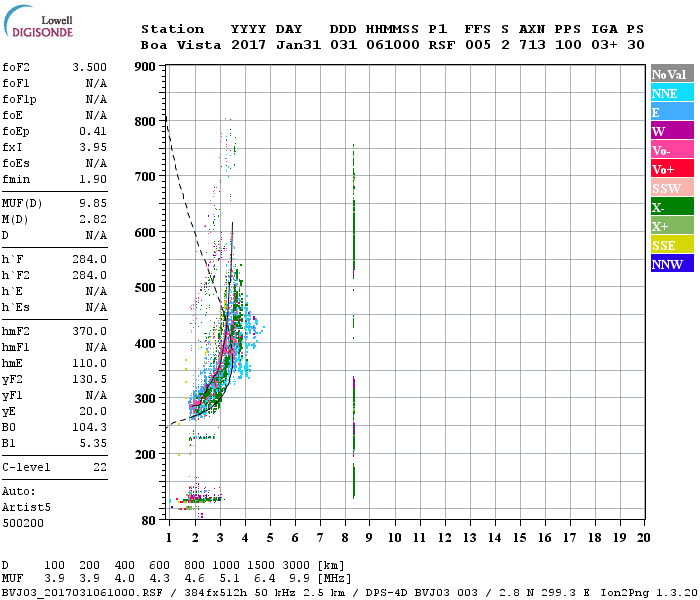This screenshot has width=700, height=600.
Task: Click the Lowell Digisonde logo
Action: coord(37,27)
